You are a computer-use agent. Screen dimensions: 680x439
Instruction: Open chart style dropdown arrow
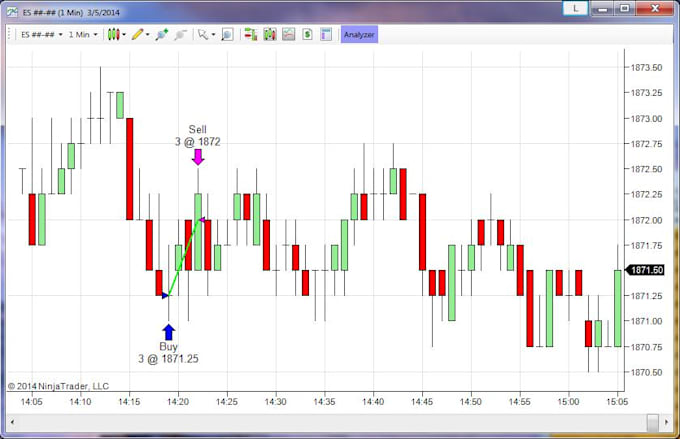point(124,35)
